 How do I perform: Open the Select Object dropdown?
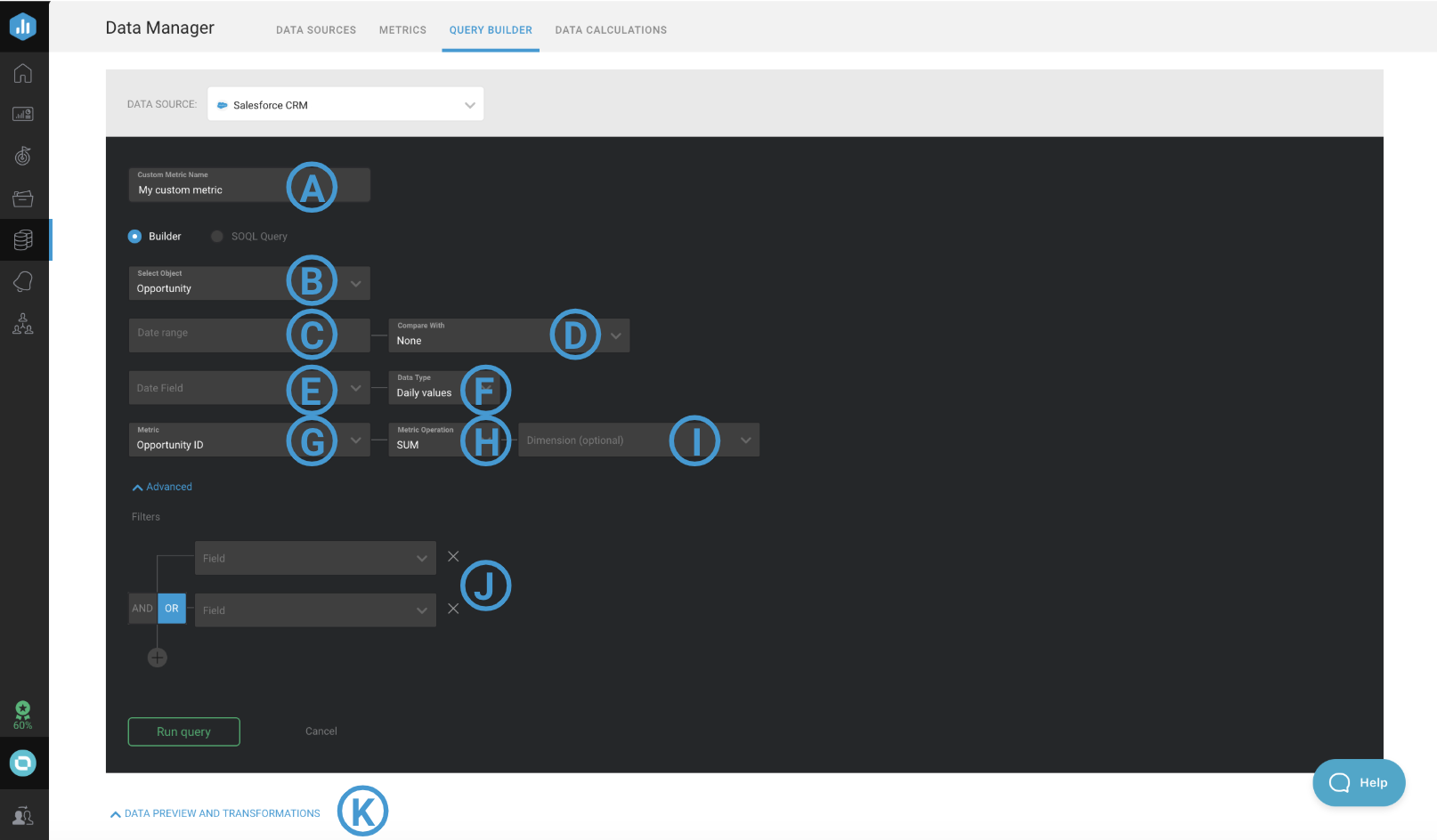coord(249,282)
